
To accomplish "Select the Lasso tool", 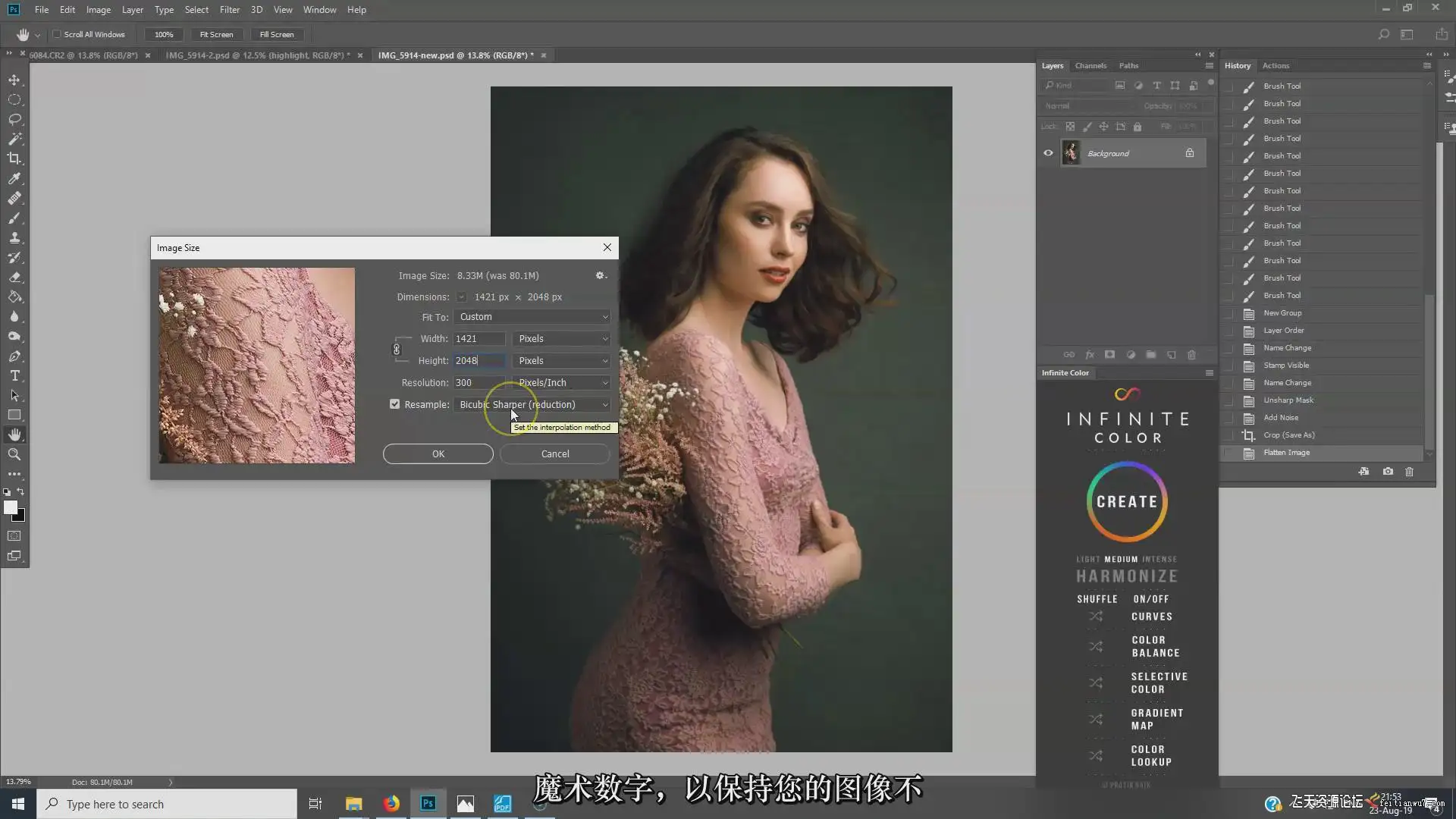I will point(14,119).
